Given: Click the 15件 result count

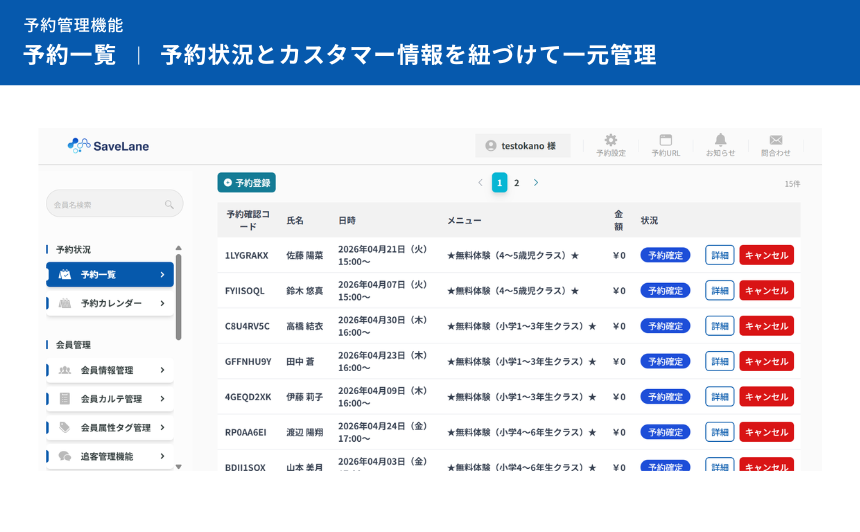Looking at the screenshot, I should click(x=792, y=184).
